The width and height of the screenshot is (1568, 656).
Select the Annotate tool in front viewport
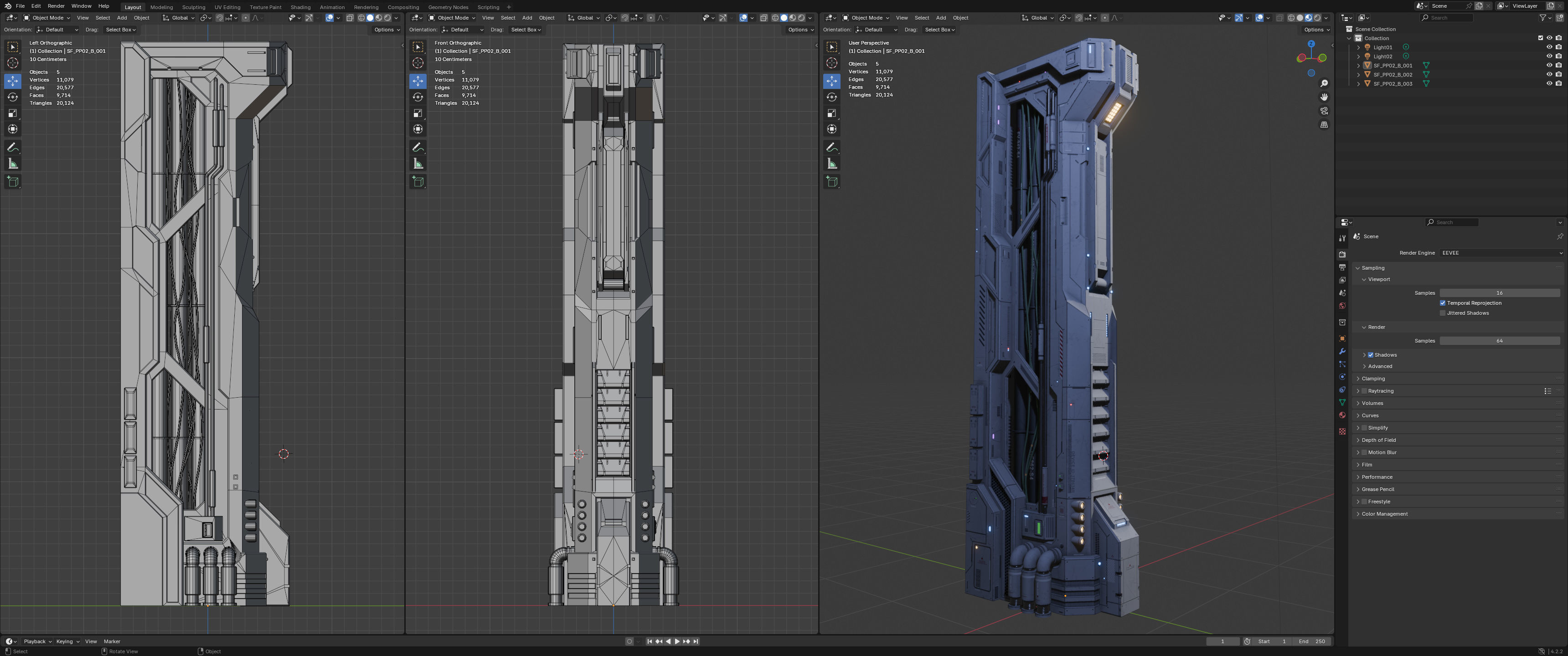click(418, 147)
